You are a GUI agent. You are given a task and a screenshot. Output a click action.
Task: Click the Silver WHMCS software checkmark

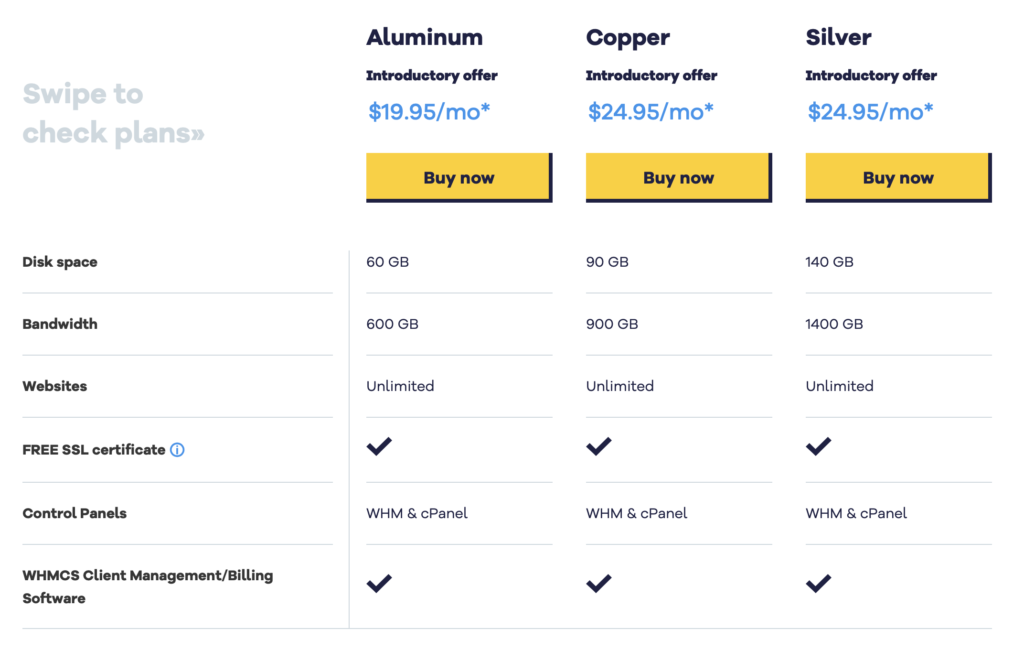point(818,583)
